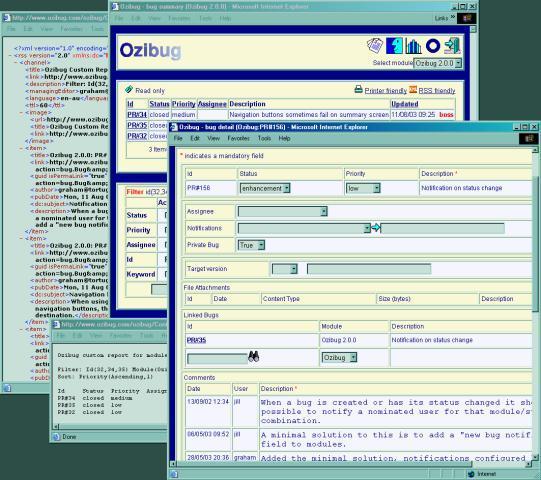The width and height of the screenshot is (541, 480).
Task: Click the status bar icon of XML window
Action: tap(7, 388)
